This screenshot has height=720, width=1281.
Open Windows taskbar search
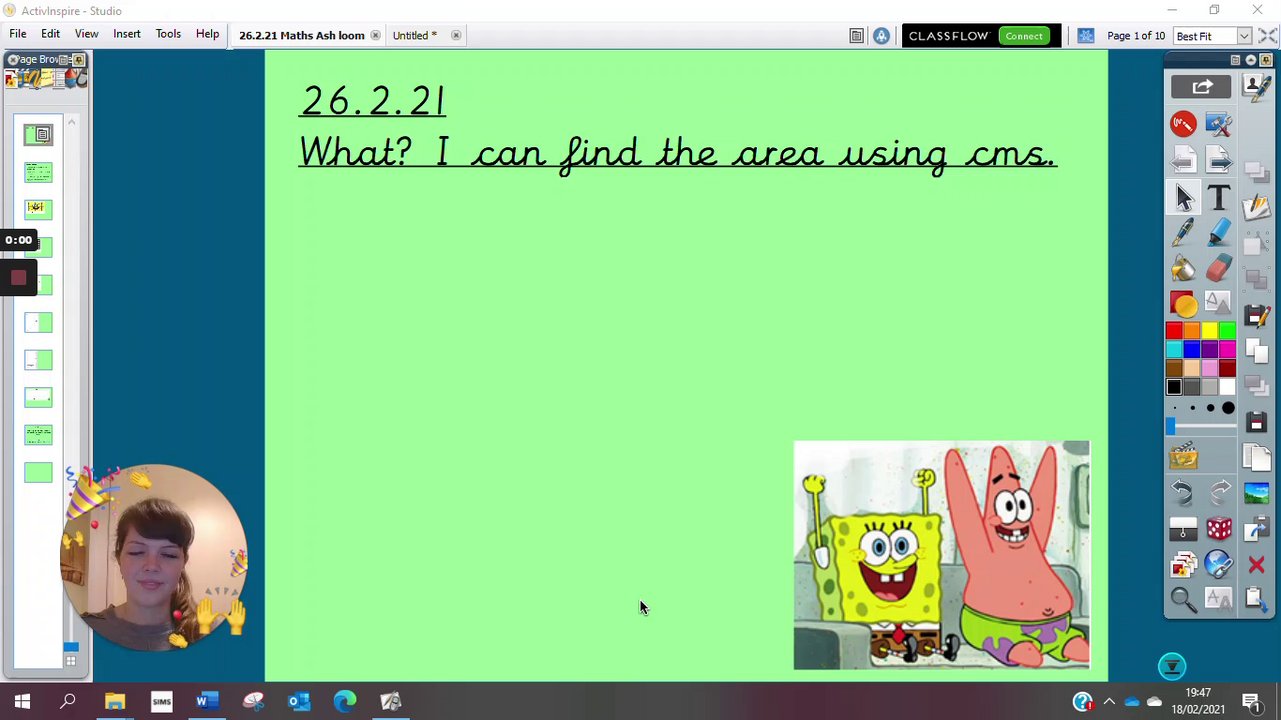point(68,702)
